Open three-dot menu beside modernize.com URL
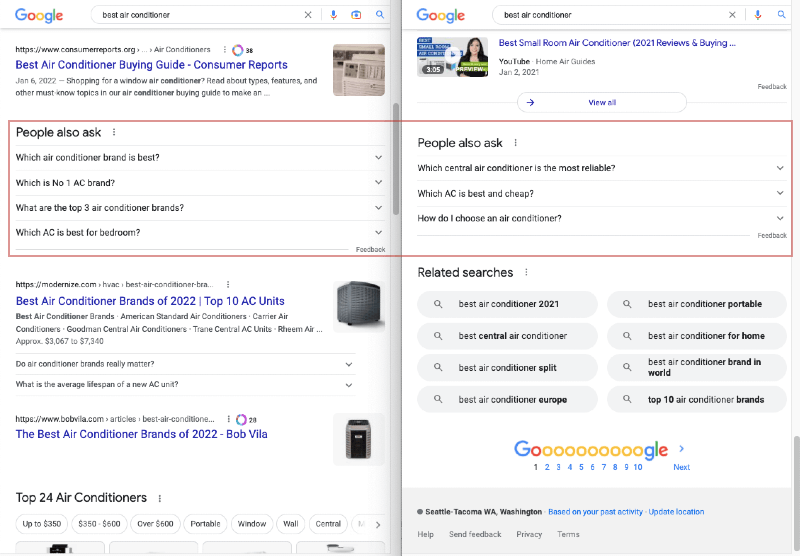800x556 pixels. 228,284
